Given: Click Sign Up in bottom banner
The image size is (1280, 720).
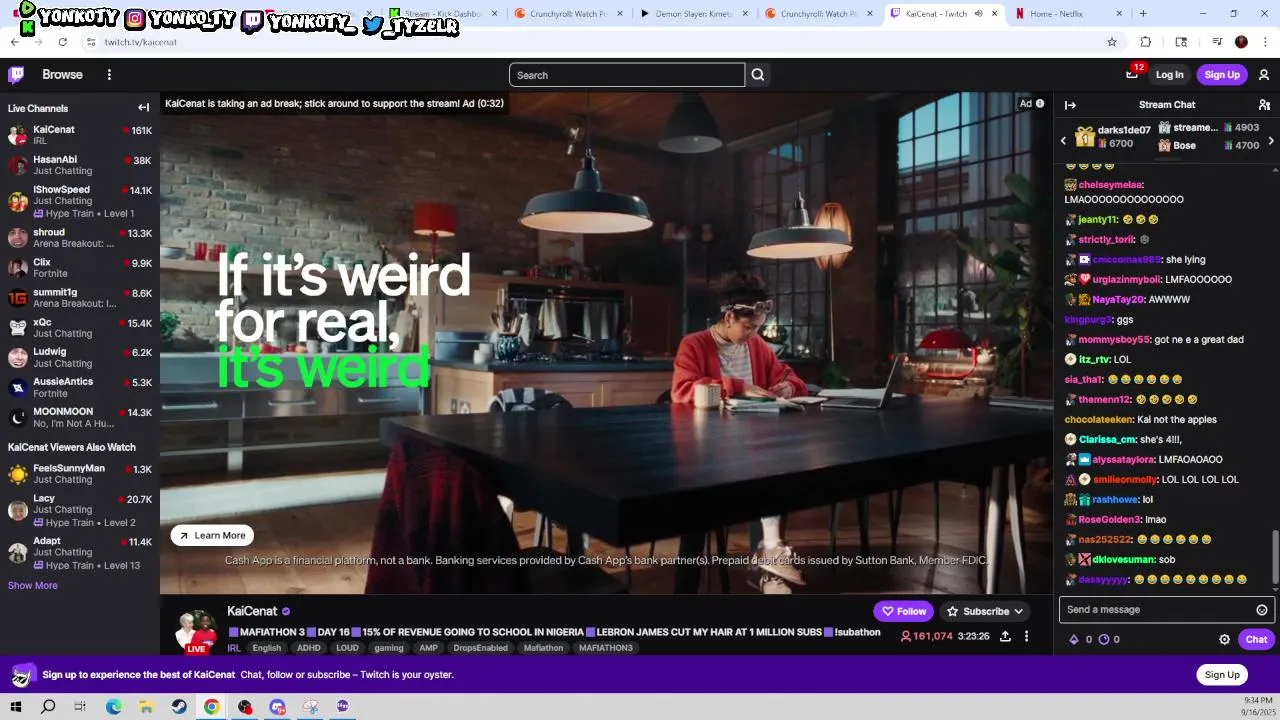Looking at the screenshot, I should [1222, 675].
